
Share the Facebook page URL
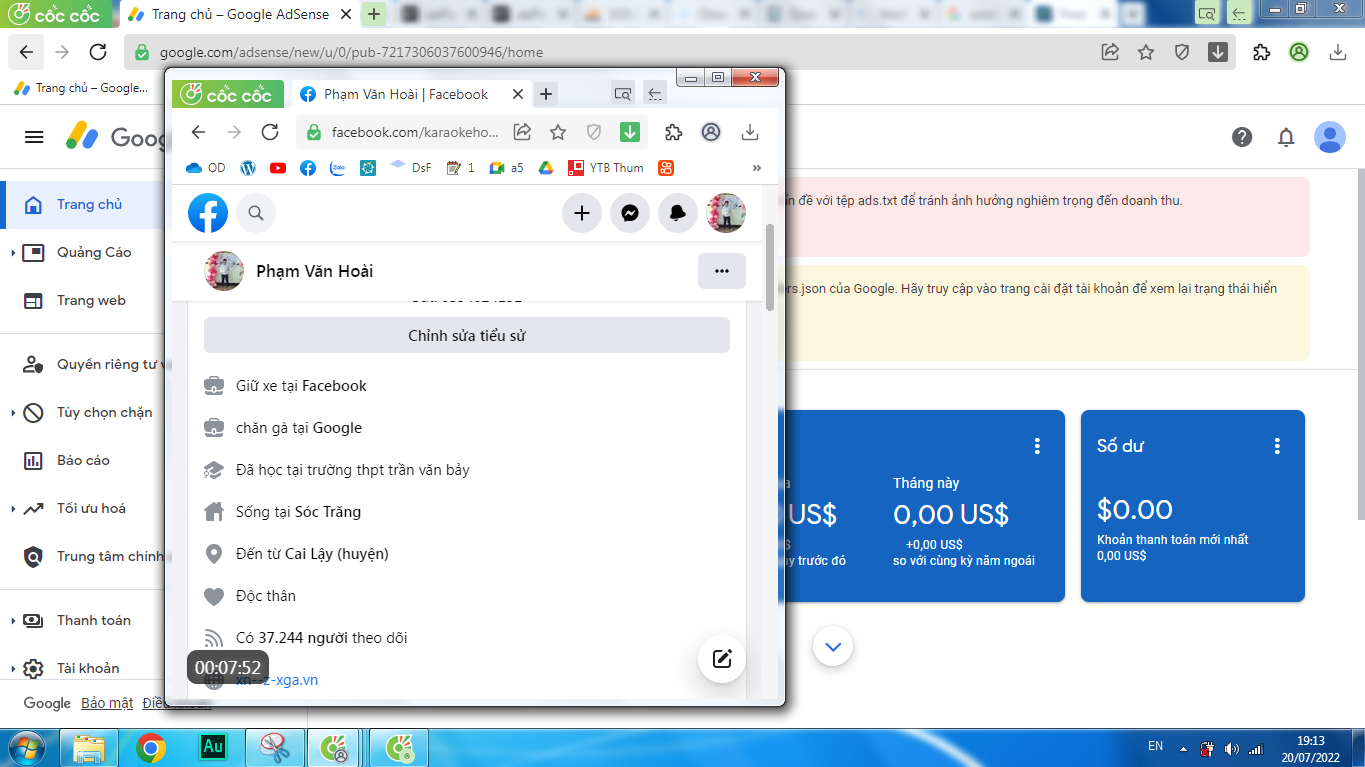522,132
